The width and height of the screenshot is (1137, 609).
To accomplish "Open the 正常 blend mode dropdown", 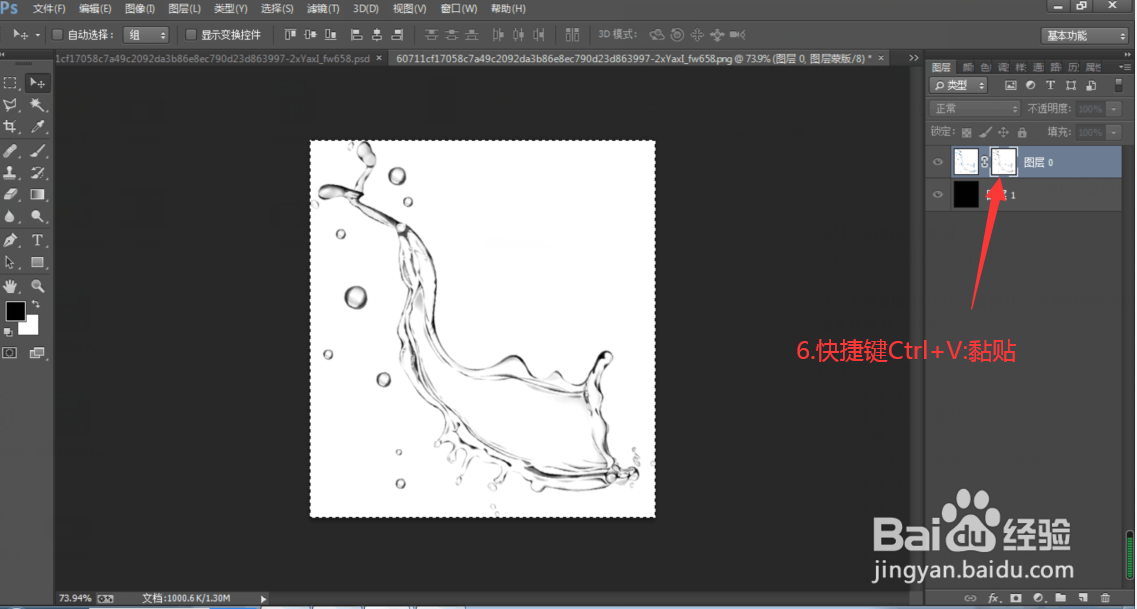I will pos(975,109).
